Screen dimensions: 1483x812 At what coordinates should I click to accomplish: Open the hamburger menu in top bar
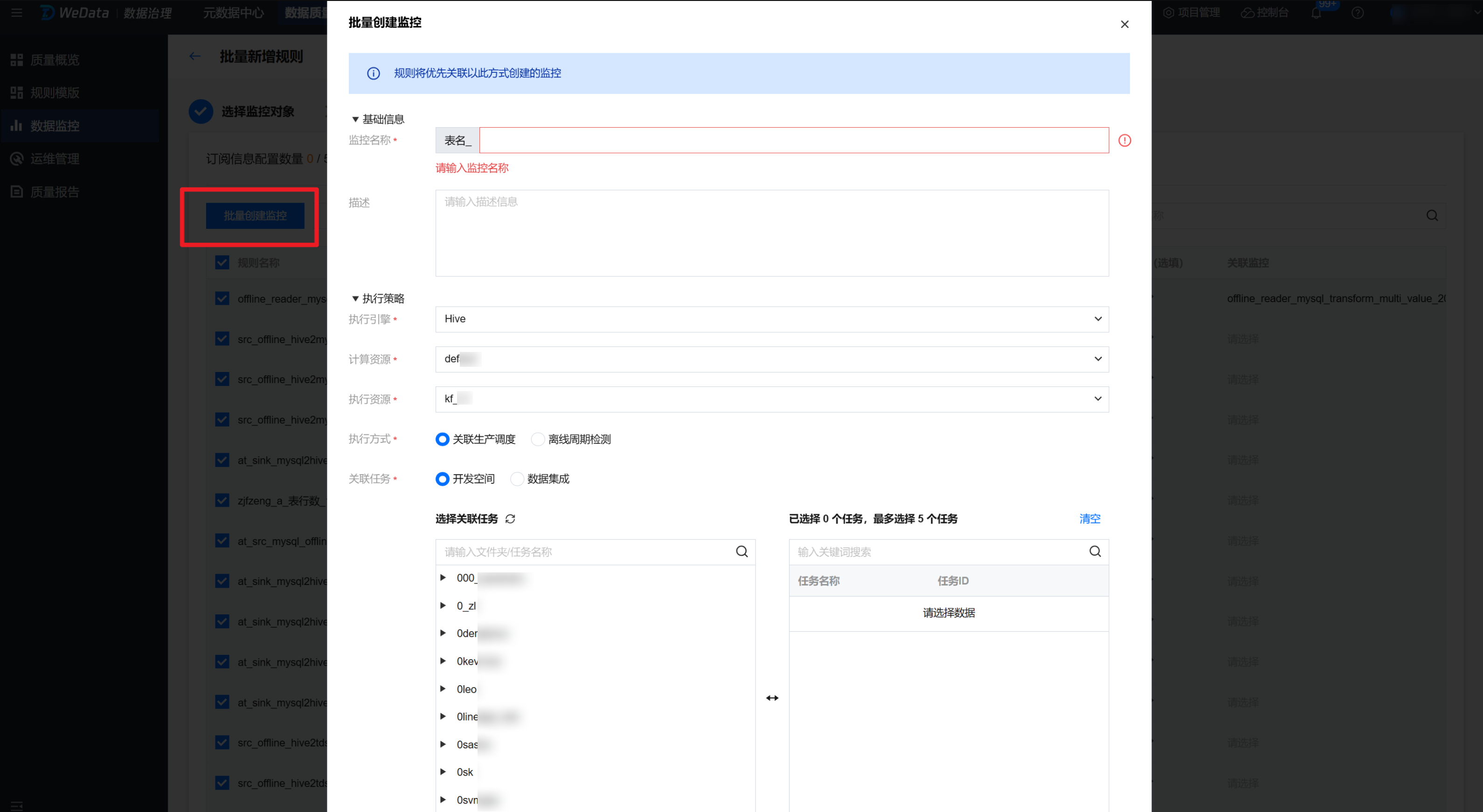click(17, 13)
